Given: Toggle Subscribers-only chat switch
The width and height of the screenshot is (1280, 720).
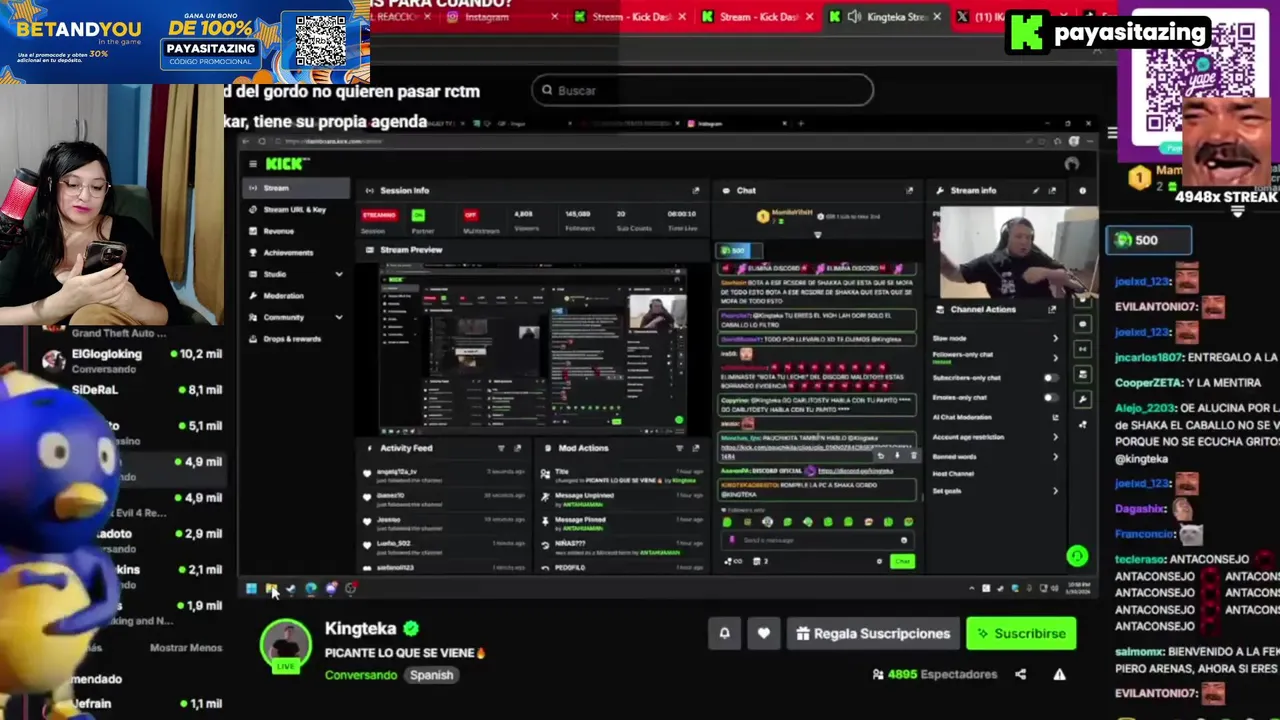Looking at the screenshot, I should 1051,378.
